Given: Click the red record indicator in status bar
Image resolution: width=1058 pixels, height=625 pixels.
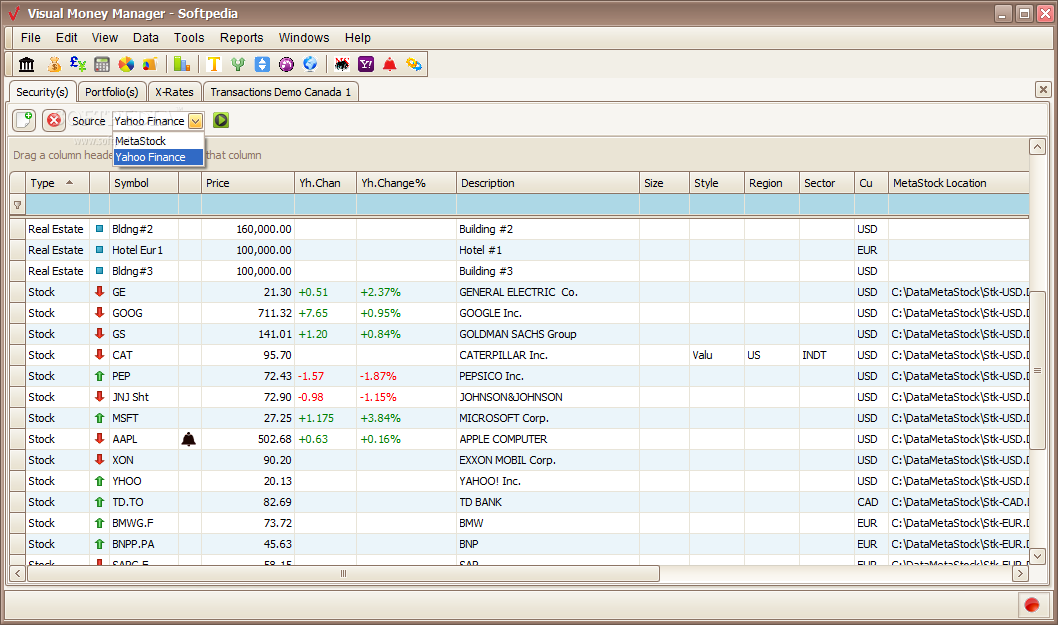Looking at the screenshot, I should pos(1032,605).
